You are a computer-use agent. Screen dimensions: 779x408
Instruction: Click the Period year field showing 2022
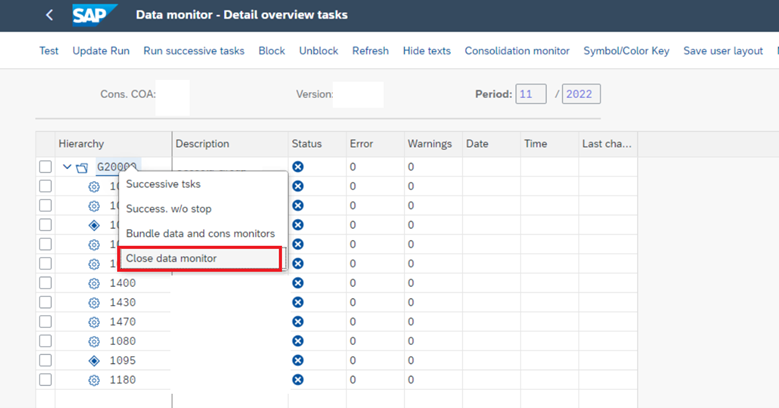pos(581,95)
